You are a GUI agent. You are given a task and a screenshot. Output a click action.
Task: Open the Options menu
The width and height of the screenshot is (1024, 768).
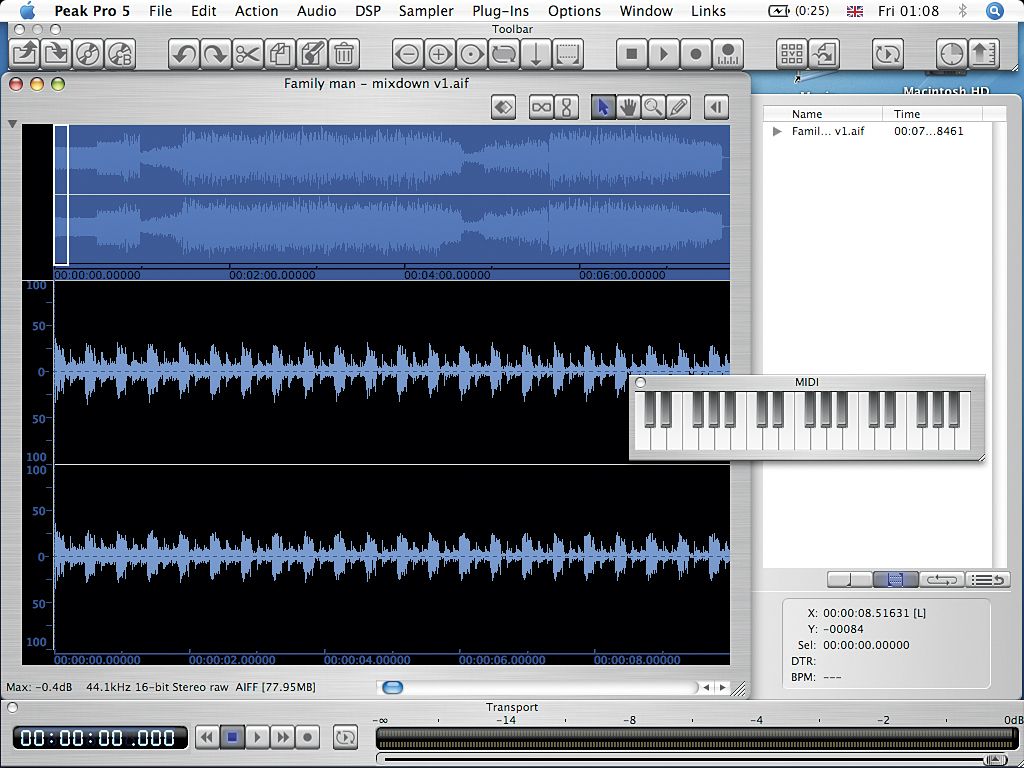point(574,11)
